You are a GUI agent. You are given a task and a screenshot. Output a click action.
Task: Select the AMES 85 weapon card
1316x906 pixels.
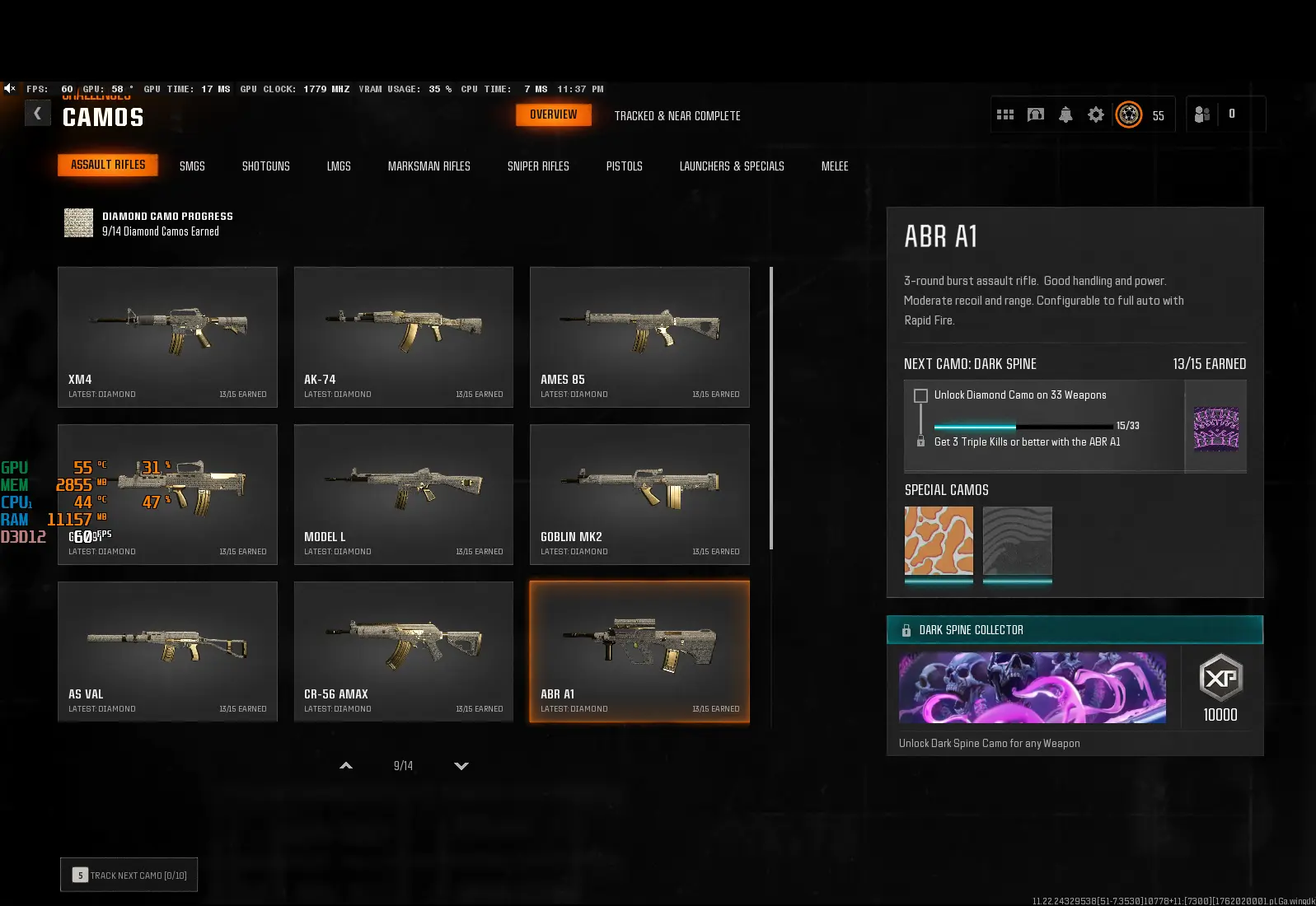click(x=639, y=337)
